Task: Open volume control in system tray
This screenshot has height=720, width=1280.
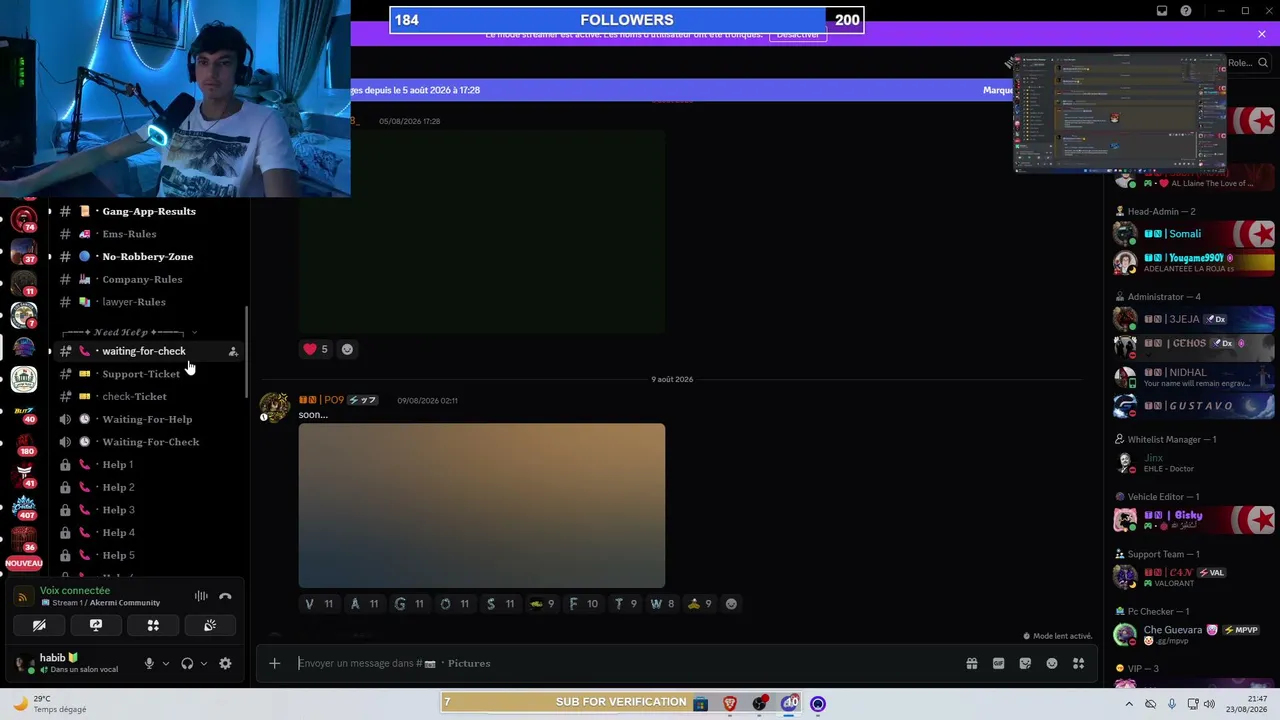Action: 1209,704
